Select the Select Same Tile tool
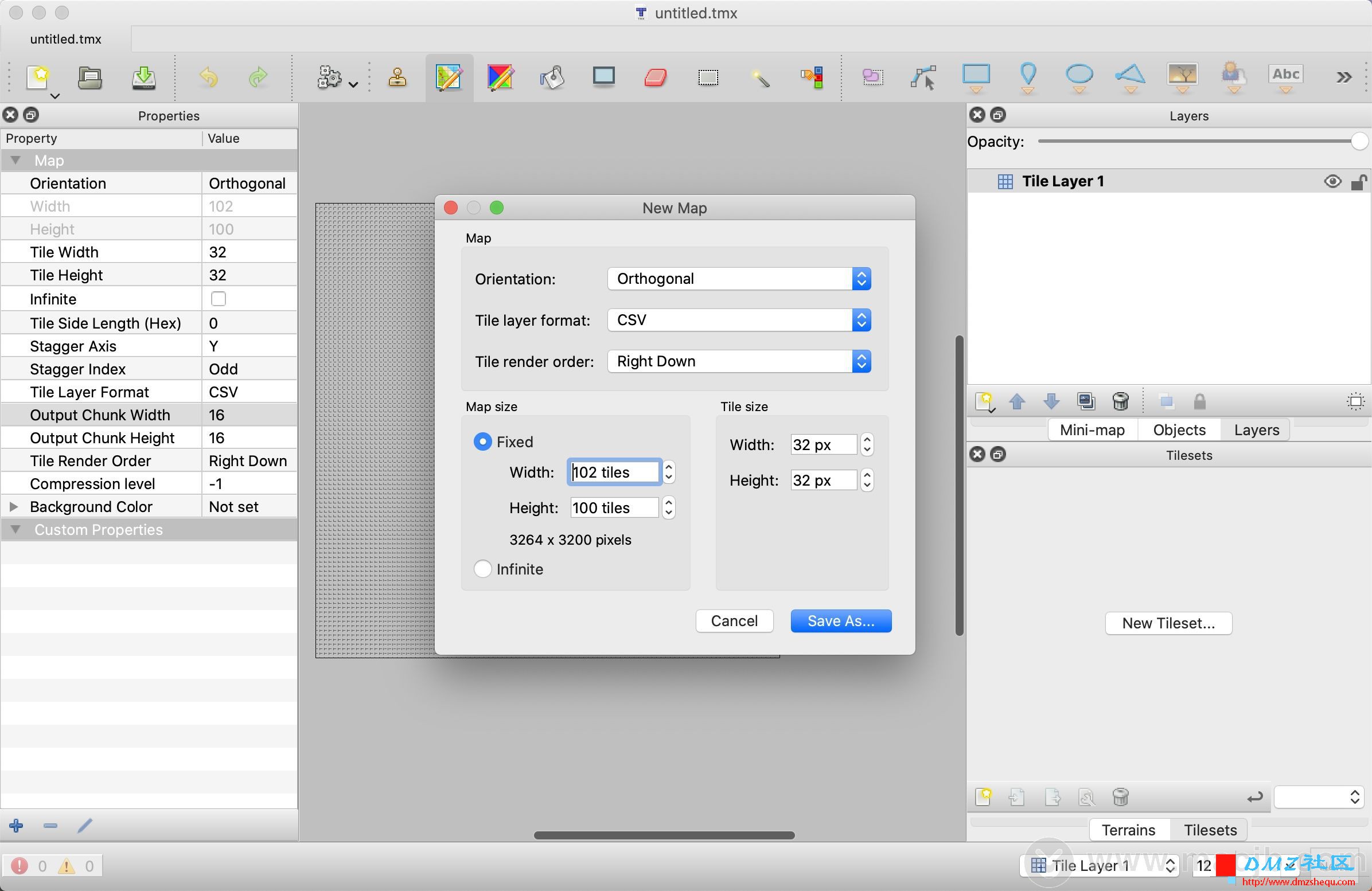Screen dimensions: 1372x891 tap(812, 77)
